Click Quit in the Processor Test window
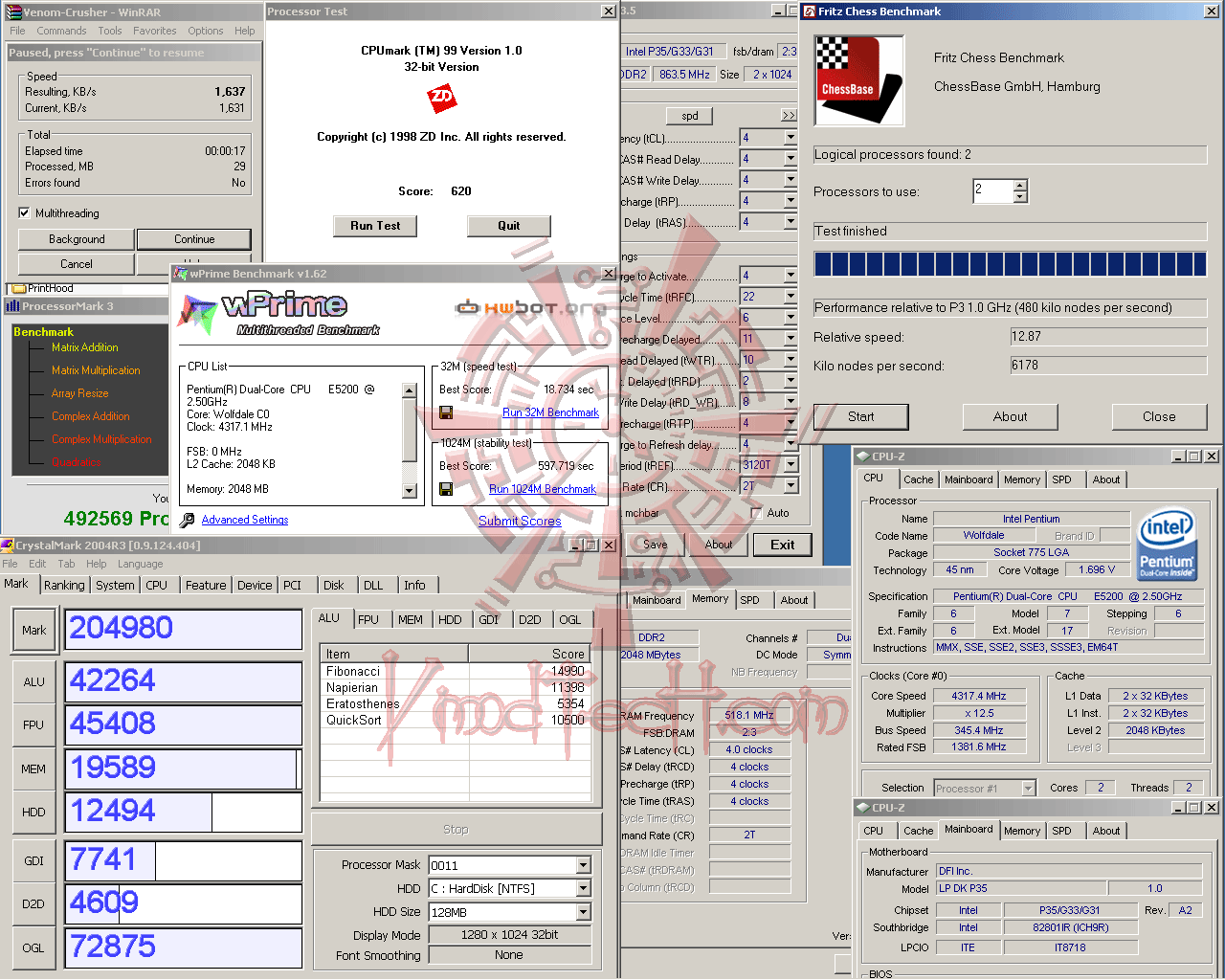This screenshot has height=980, width=1225. click(x=509, y=226)
